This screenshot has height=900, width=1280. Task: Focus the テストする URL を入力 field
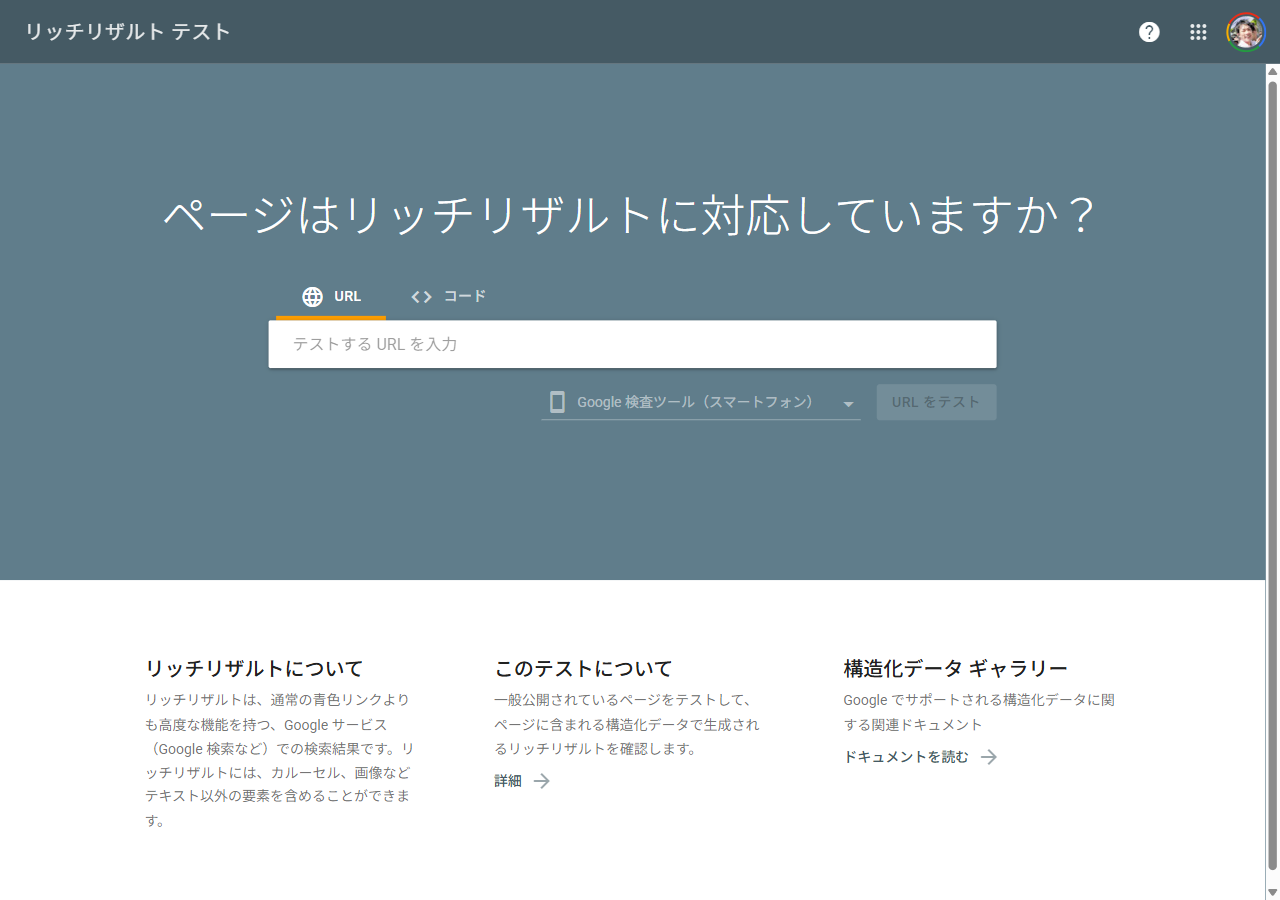632,344
